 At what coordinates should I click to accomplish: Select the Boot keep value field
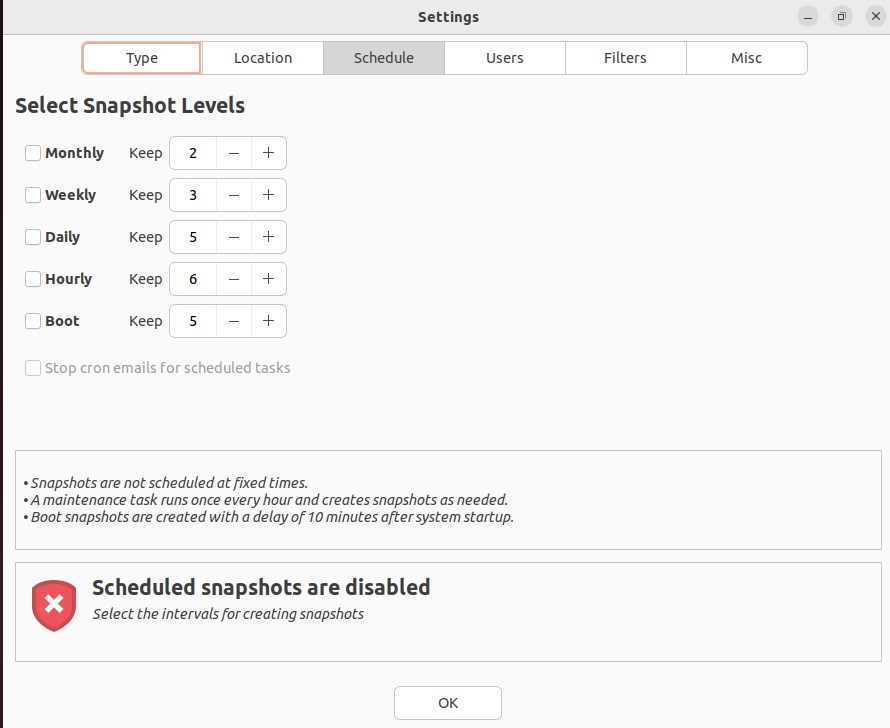click(193, 321)
